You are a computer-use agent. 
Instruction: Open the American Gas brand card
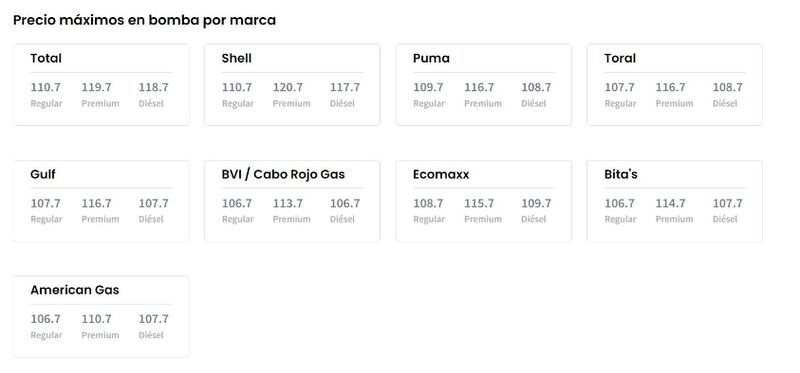[101, 316]
